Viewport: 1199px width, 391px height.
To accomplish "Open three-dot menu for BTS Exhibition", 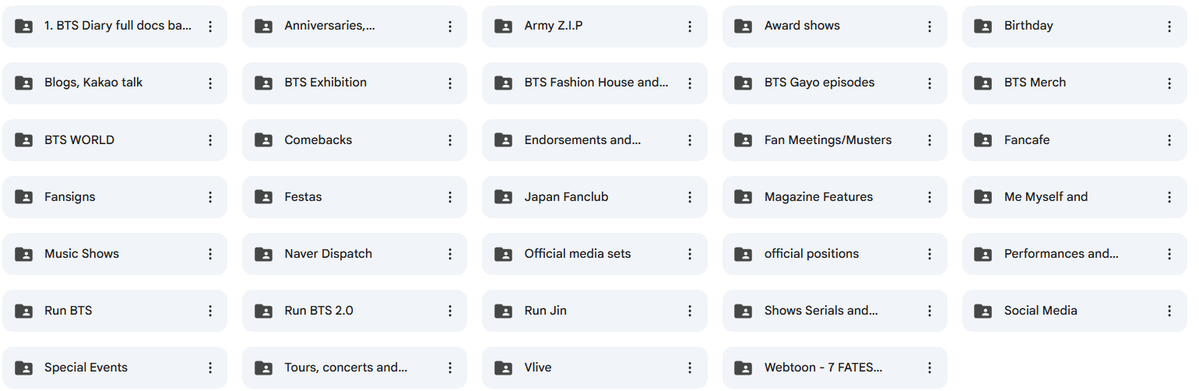I will pyautogui.click(x=450, y=83).
